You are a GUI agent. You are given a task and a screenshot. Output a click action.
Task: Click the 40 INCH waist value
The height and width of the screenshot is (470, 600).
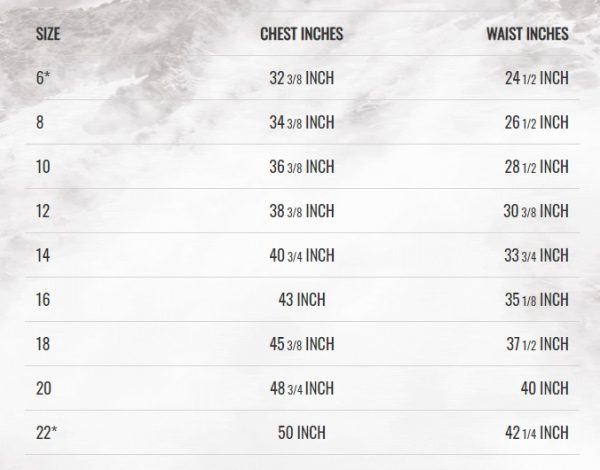click(x=542, y=388)
